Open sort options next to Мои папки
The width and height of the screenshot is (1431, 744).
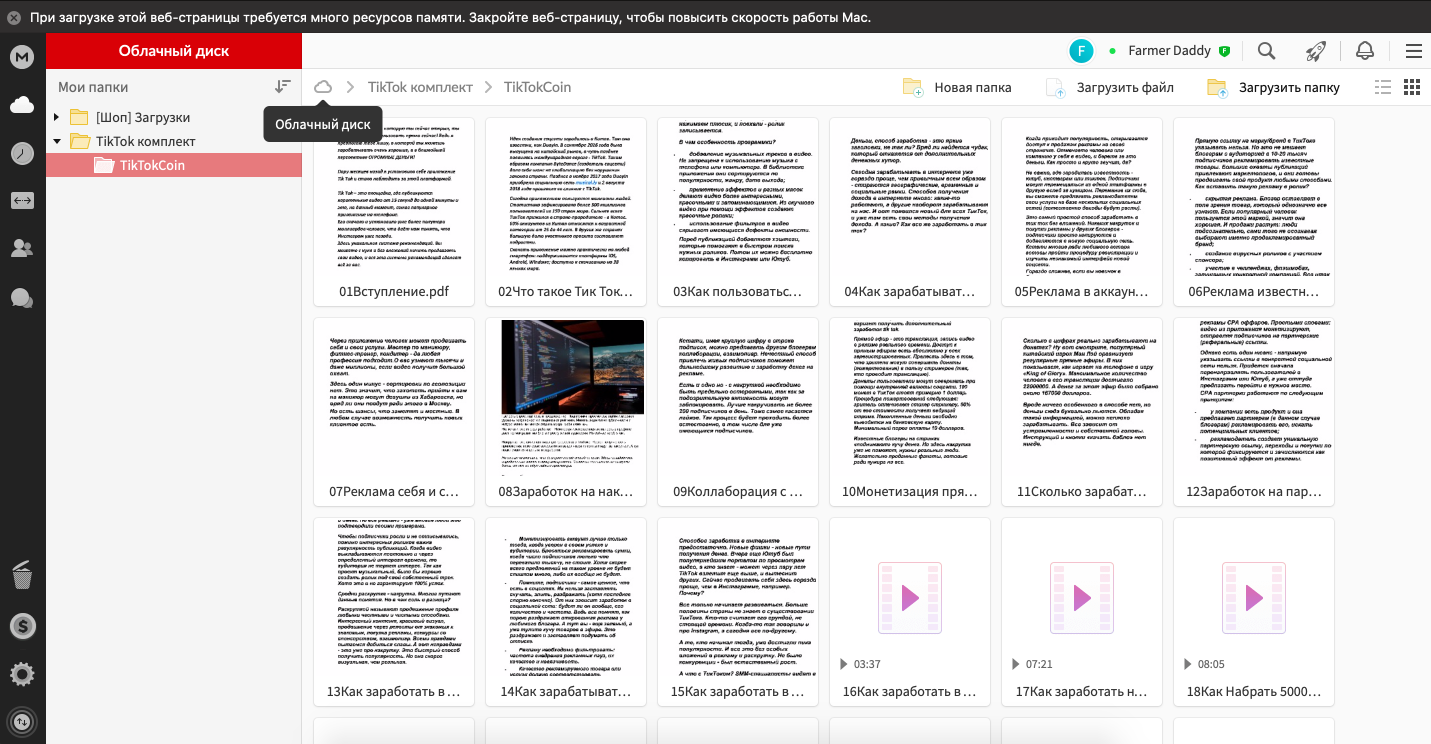pos(283,87)
